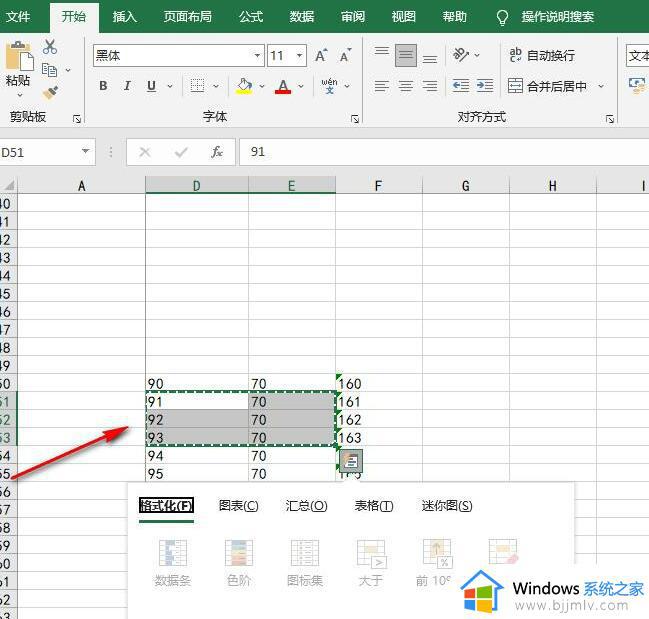Align text left
The image size is (649, 619).
click(x=382, y=86)
